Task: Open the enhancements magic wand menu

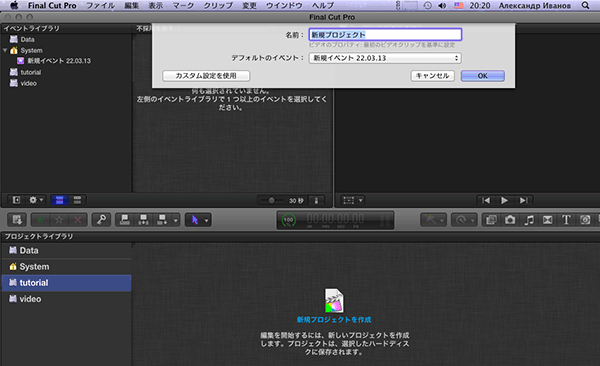Action: point(434,220)
